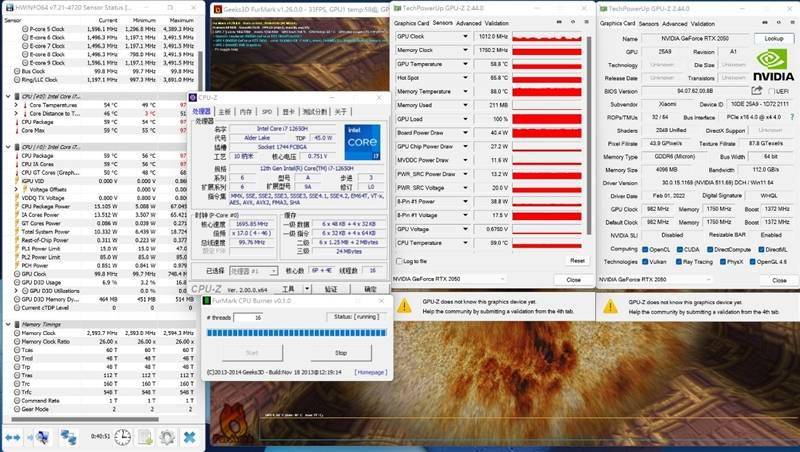800x452 pixels.
Task: Click the Memory Clock sensor icon in HWiNFO
Action: 17,333
